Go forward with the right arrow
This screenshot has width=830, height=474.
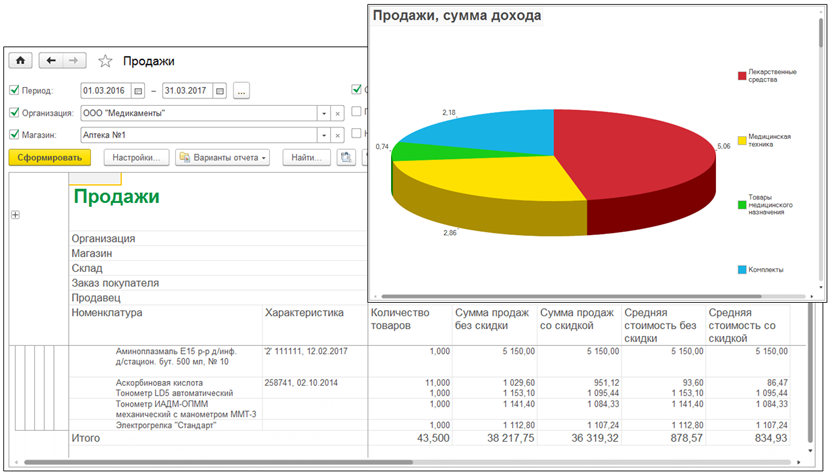click(x=73, y=60)
